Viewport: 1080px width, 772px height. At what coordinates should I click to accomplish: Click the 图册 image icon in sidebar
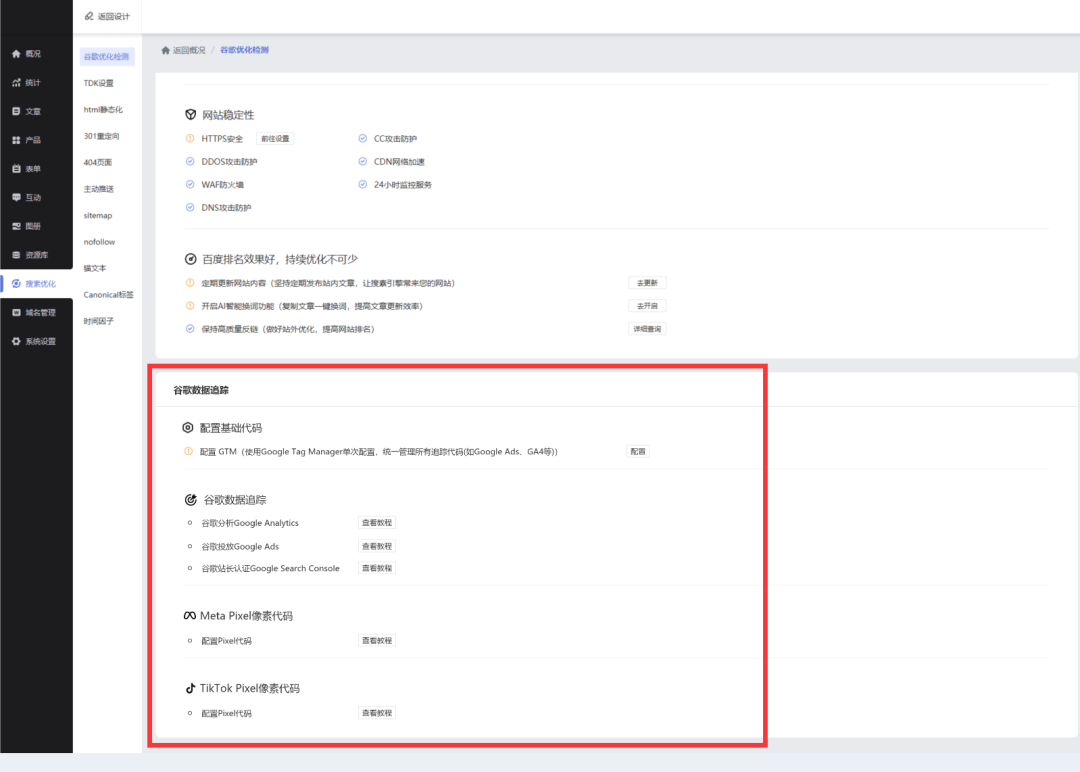[16, 226]
